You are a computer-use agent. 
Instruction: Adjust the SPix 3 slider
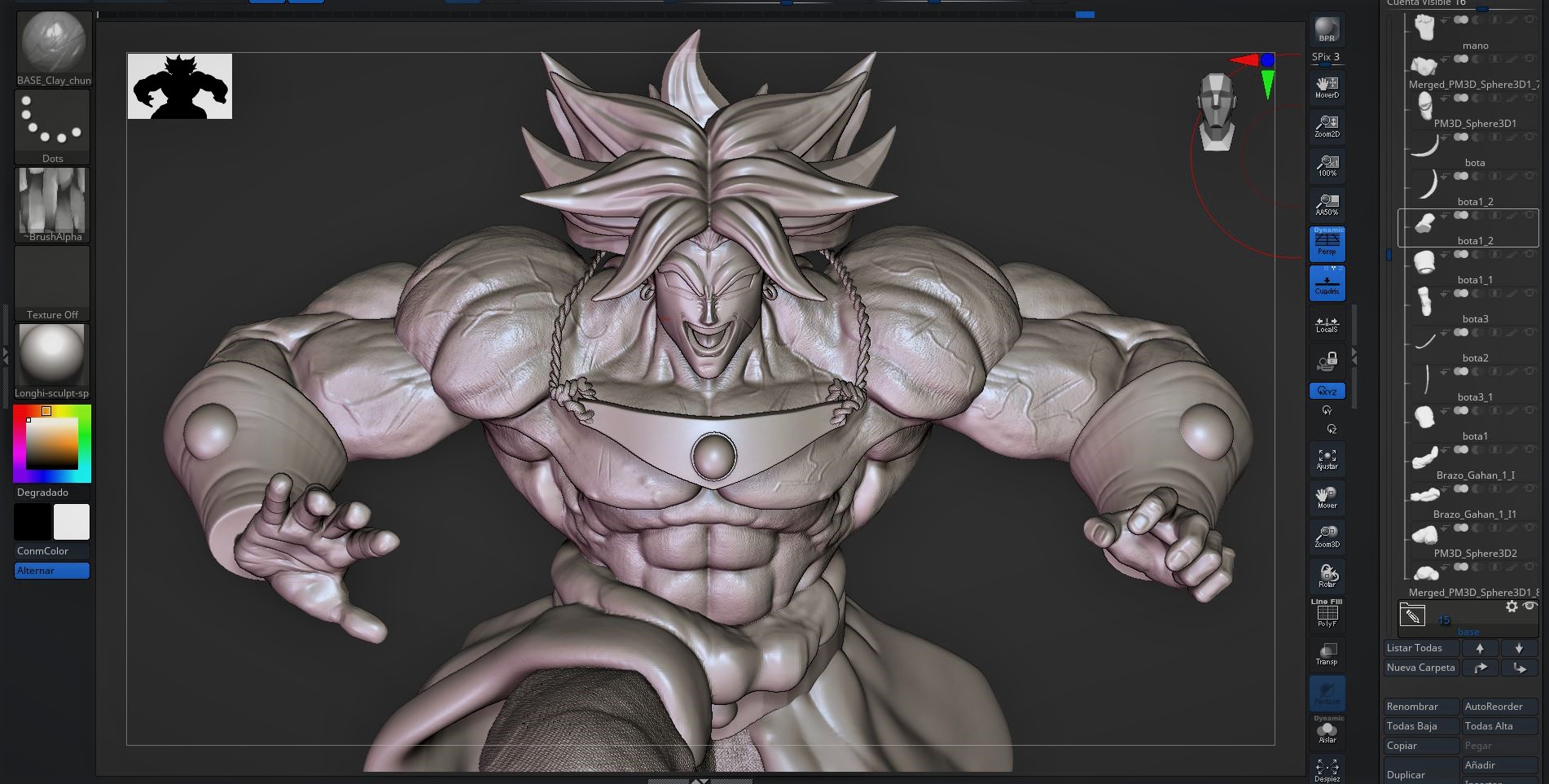coord(1327,57)
